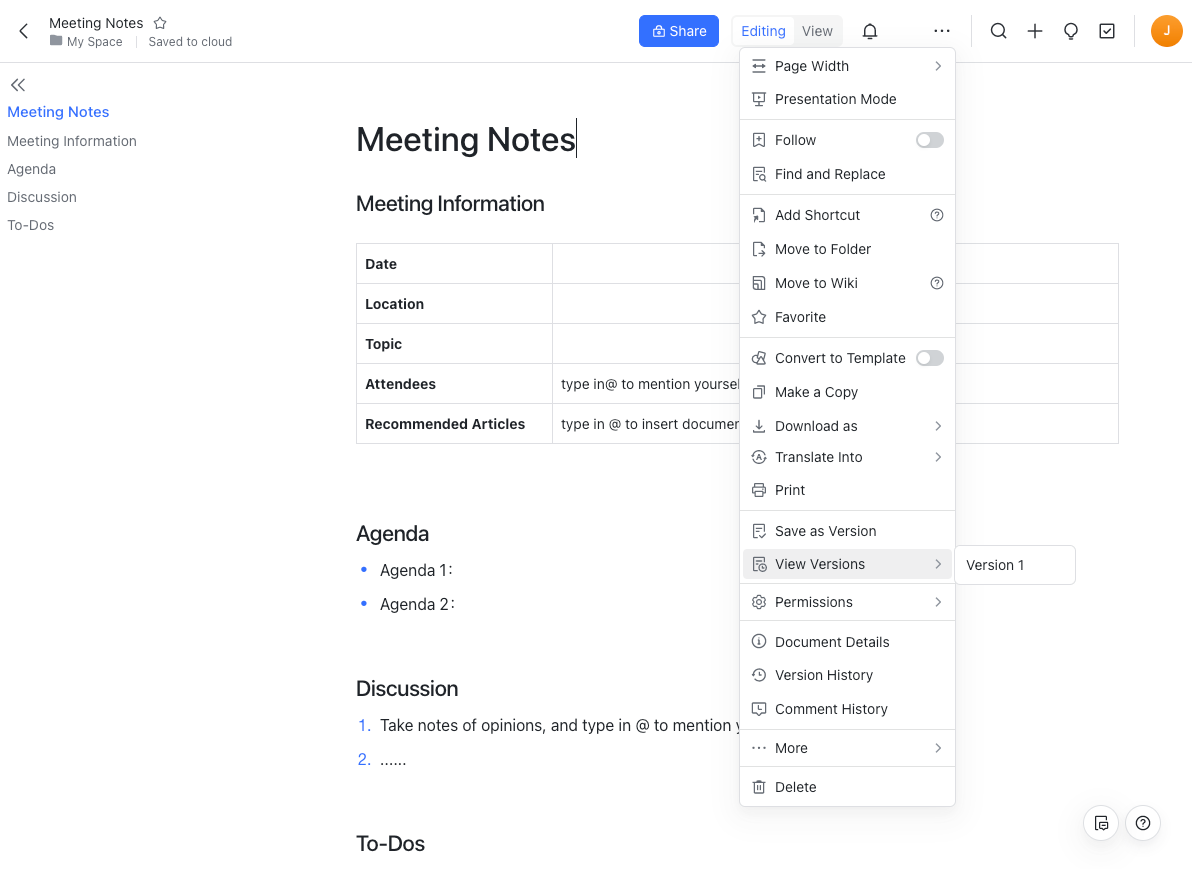The width and height of the screenshot is (1192, 869).
Task: Open the tasks checkbox icon in top bar
Action: (1107, 31)
